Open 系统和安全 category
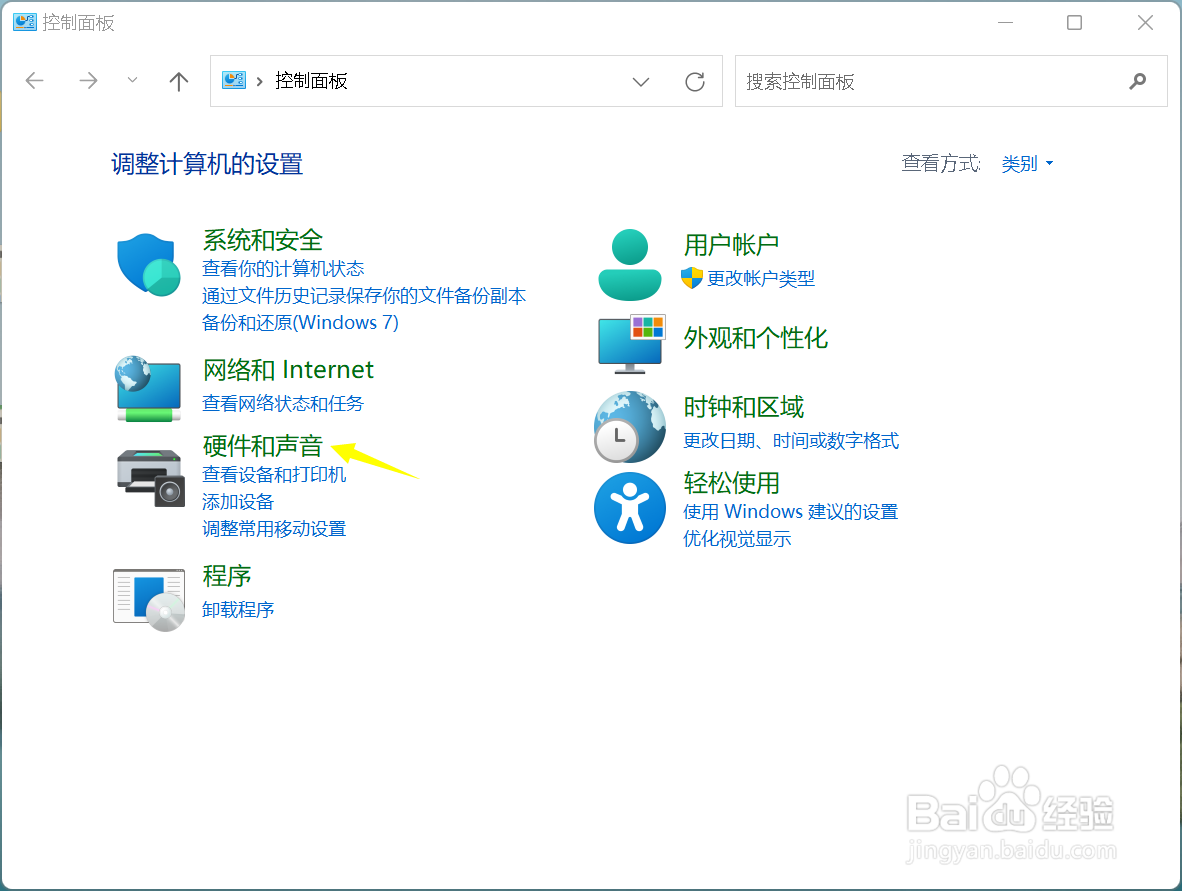The image size is (1182, 891). 262,240
